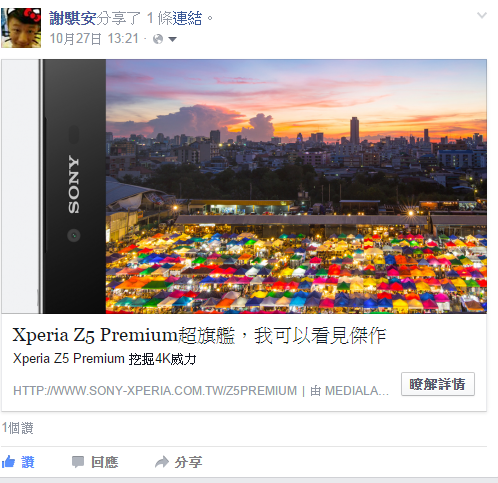Image resolution: width=498 pixels, height=483 pixels.
Task: Click the thumbs-up Like icon
Action: (x=9, y=462)
